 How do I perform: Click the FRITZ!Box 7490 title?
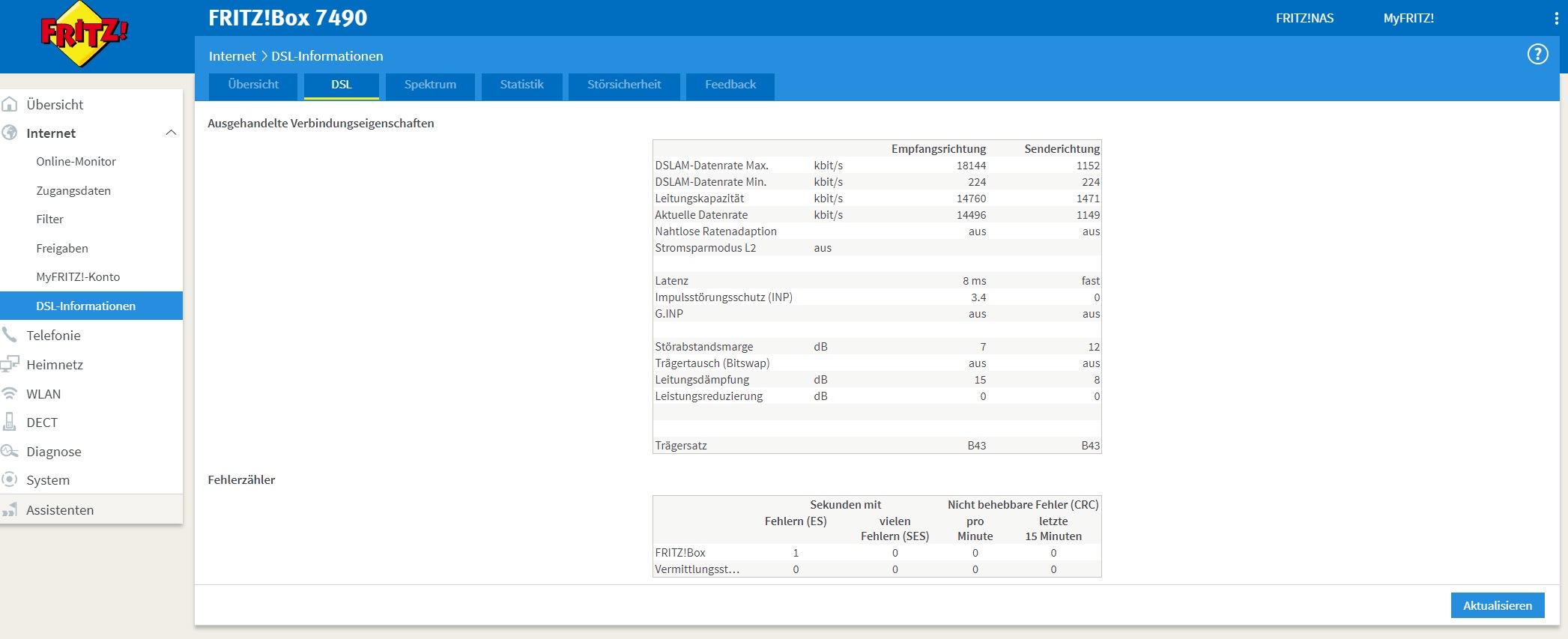coord(288,18)
